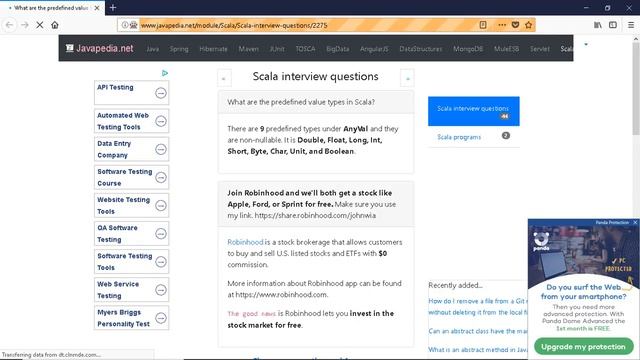Viewport: 640px width, 360px height.
Task: Stop loading the page
Action: pos(40,25)
